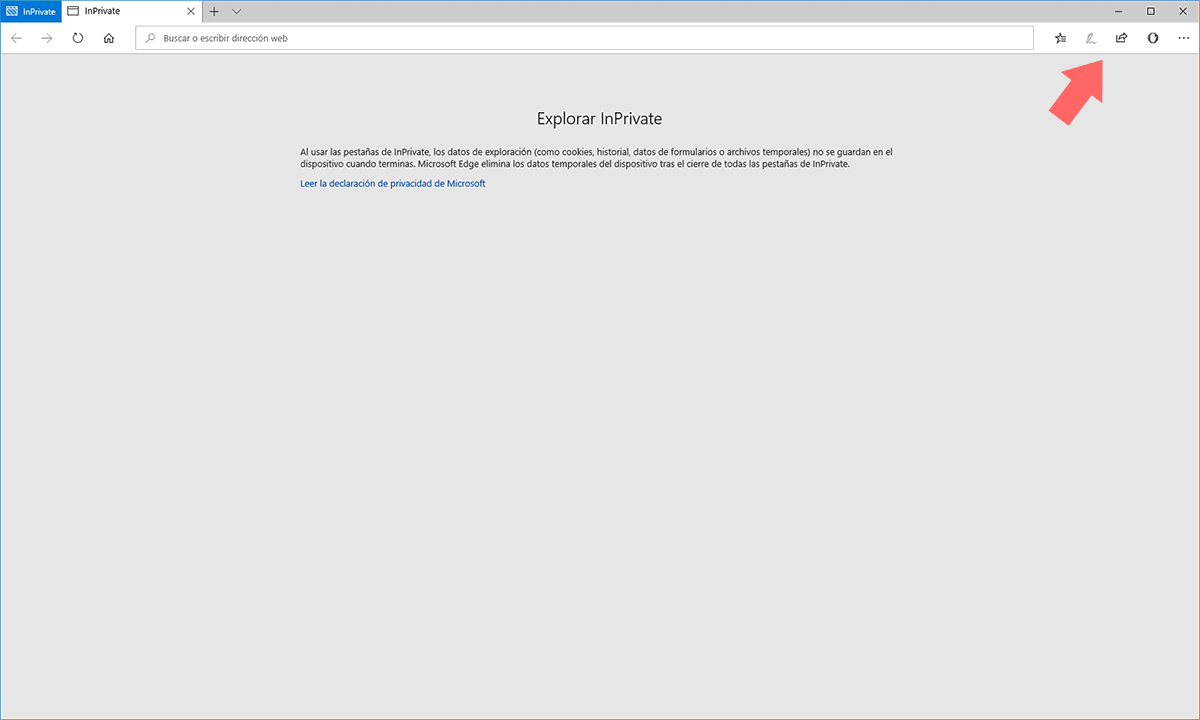Minimize the Edge window

[1121, 11]
